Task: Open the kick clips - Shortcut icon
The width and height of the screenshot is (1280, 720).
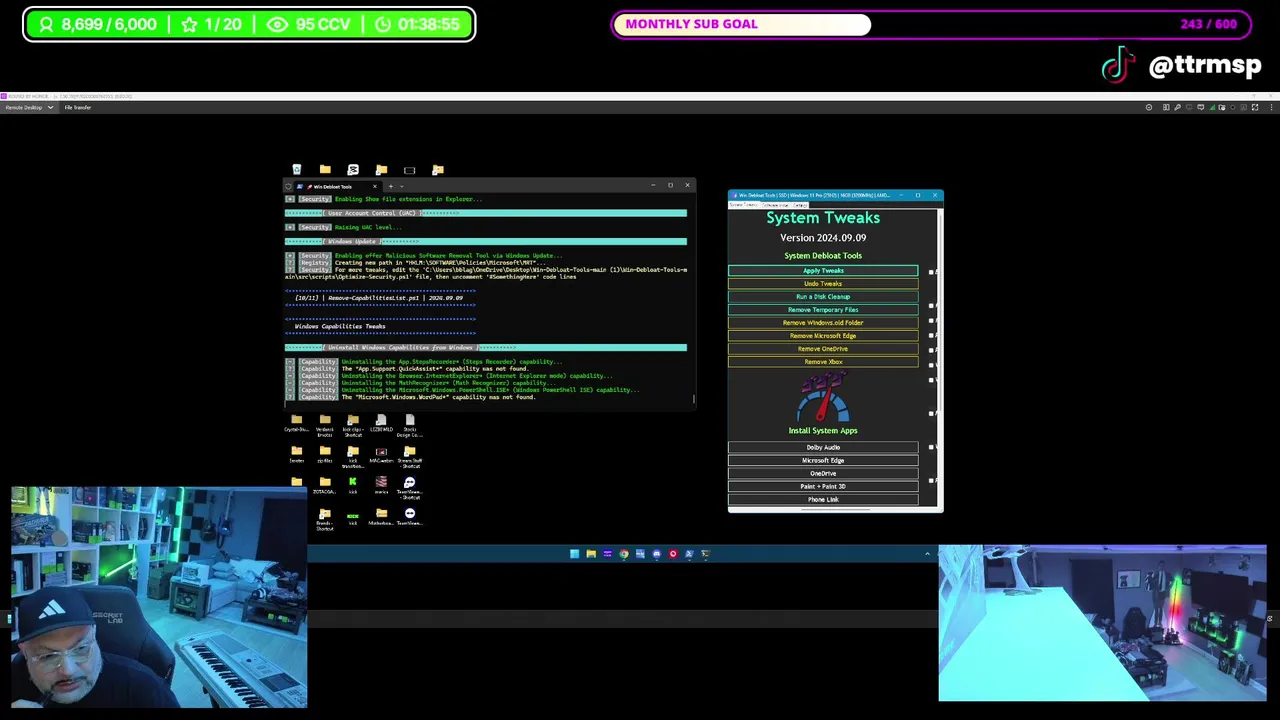Action: pos(353,424)
